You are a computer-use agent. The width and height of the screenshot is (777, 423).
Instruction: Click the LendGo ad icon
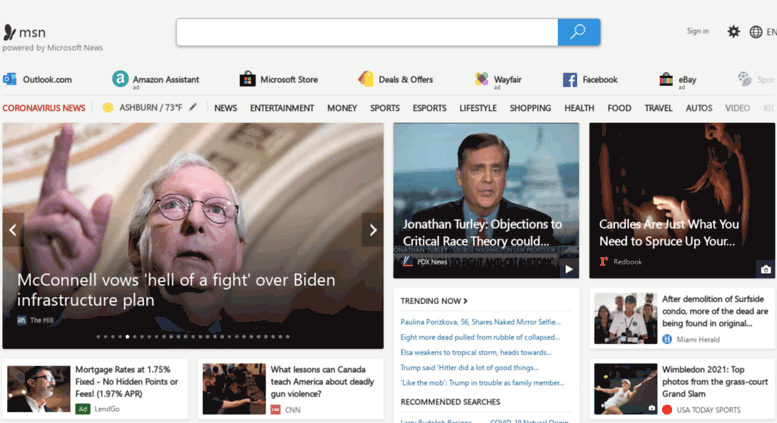[83, 409]
